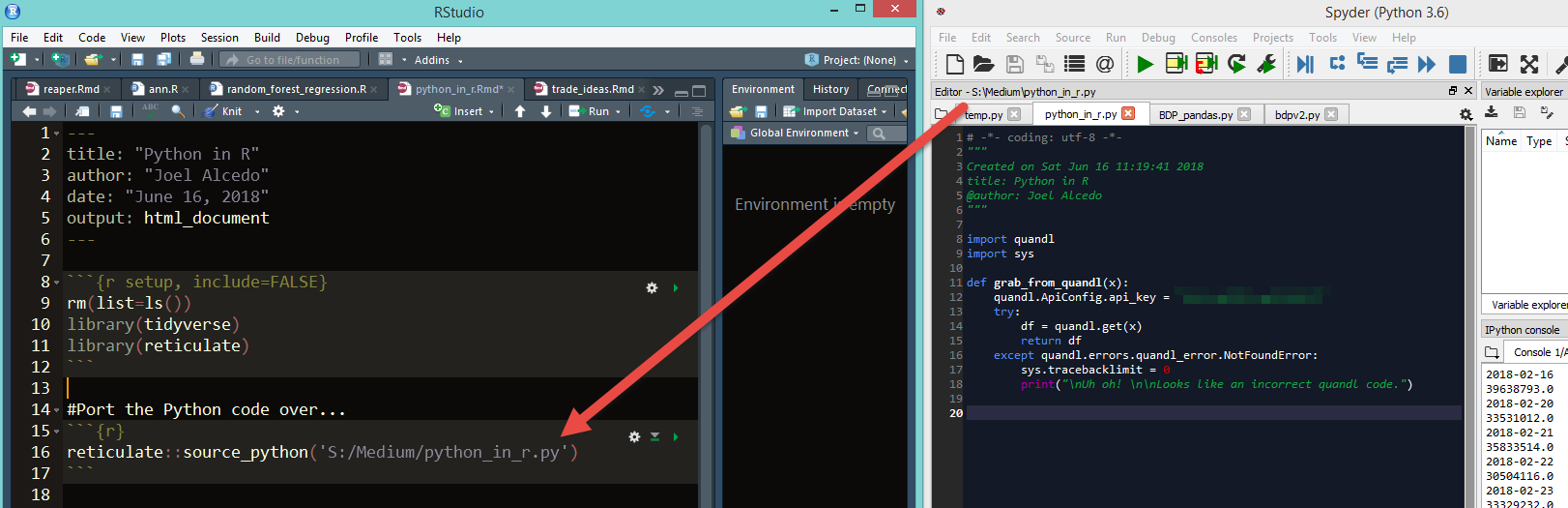Click the RStudio editor vertical scrollbar

click(x=705, y=314)
